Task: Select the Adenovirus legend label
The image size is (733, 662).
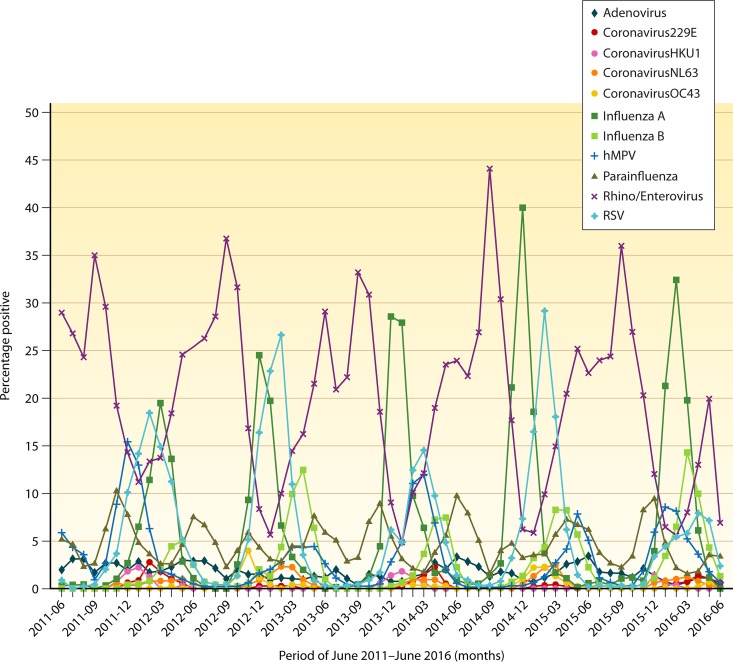Action: pos(634,13)
